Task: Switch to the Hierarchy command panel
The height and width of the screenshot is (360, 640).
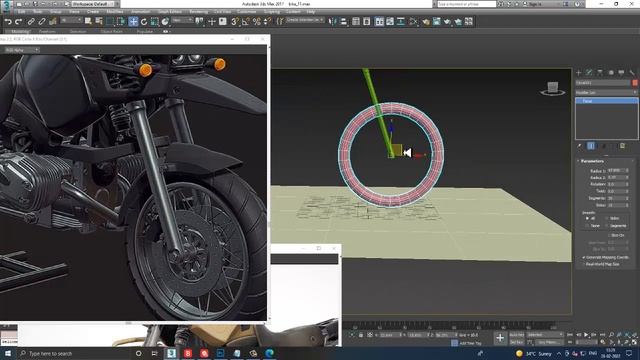Action: 600,73
